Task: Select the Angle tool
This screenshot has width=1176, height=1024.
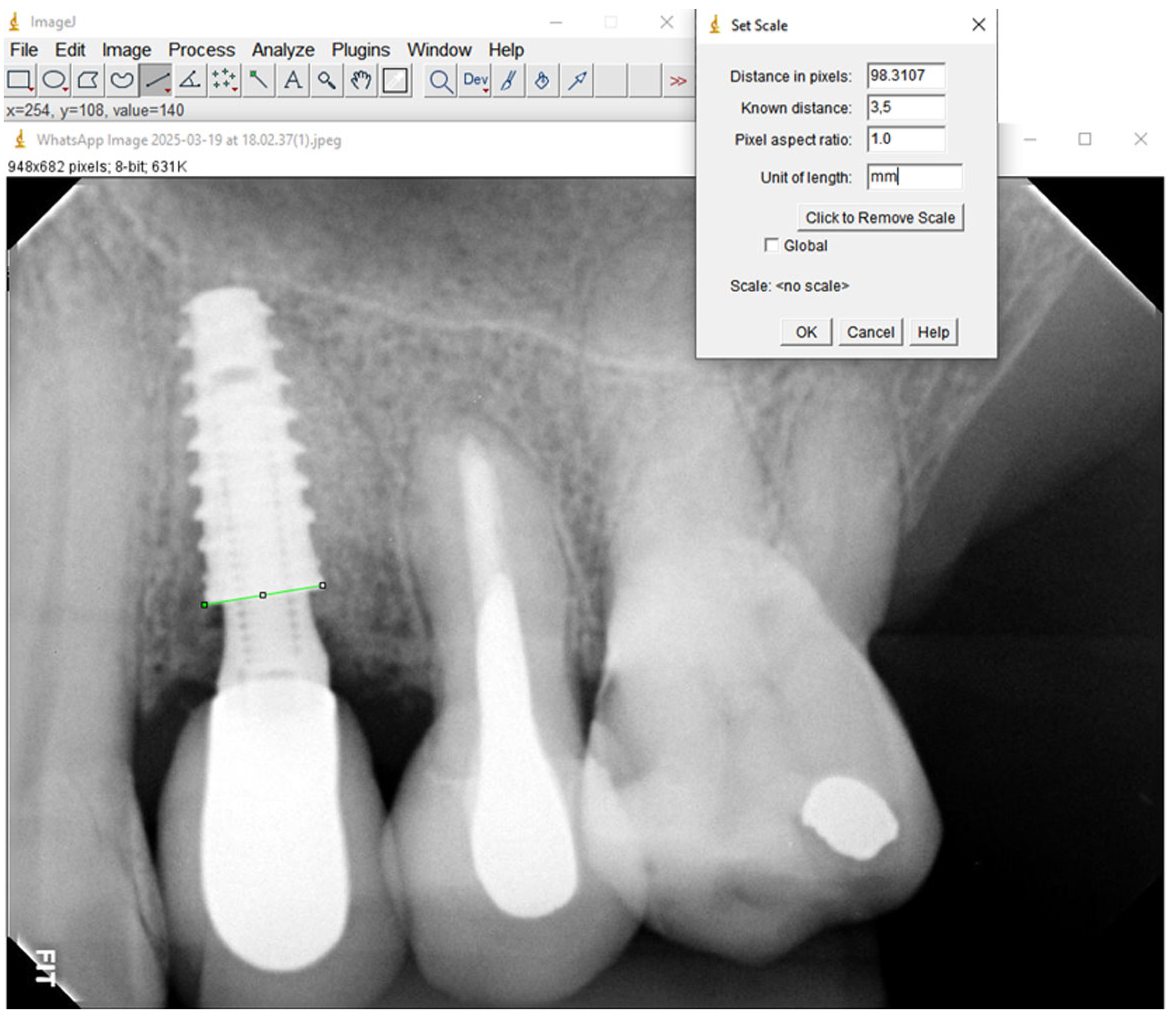Action: 190,81
